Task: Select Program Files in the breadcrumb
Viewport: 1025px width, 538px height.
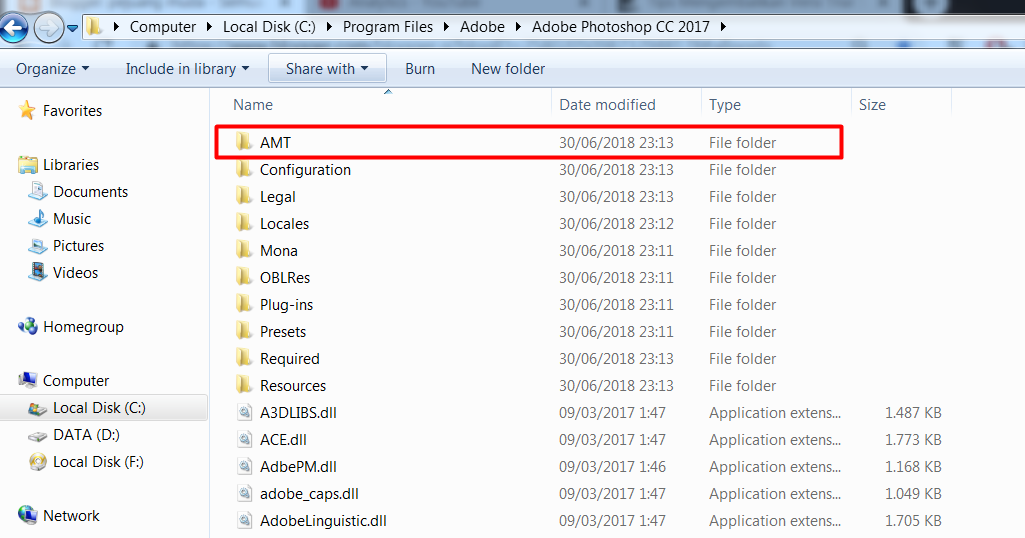Action: [388, 27]
